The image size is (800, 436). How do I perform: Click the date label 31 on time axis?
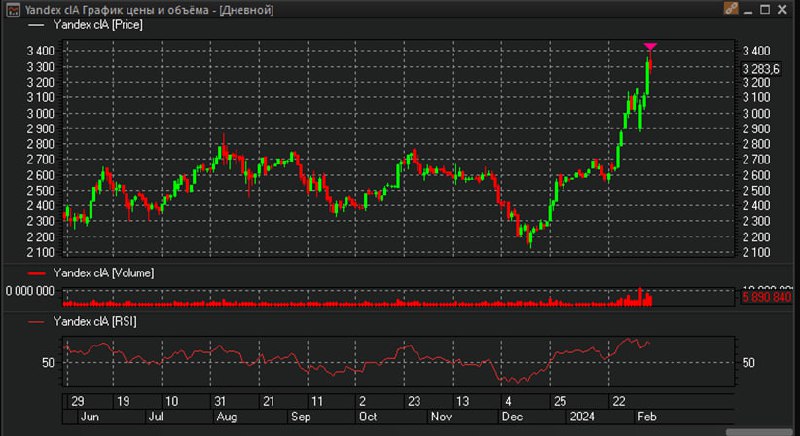220,401
